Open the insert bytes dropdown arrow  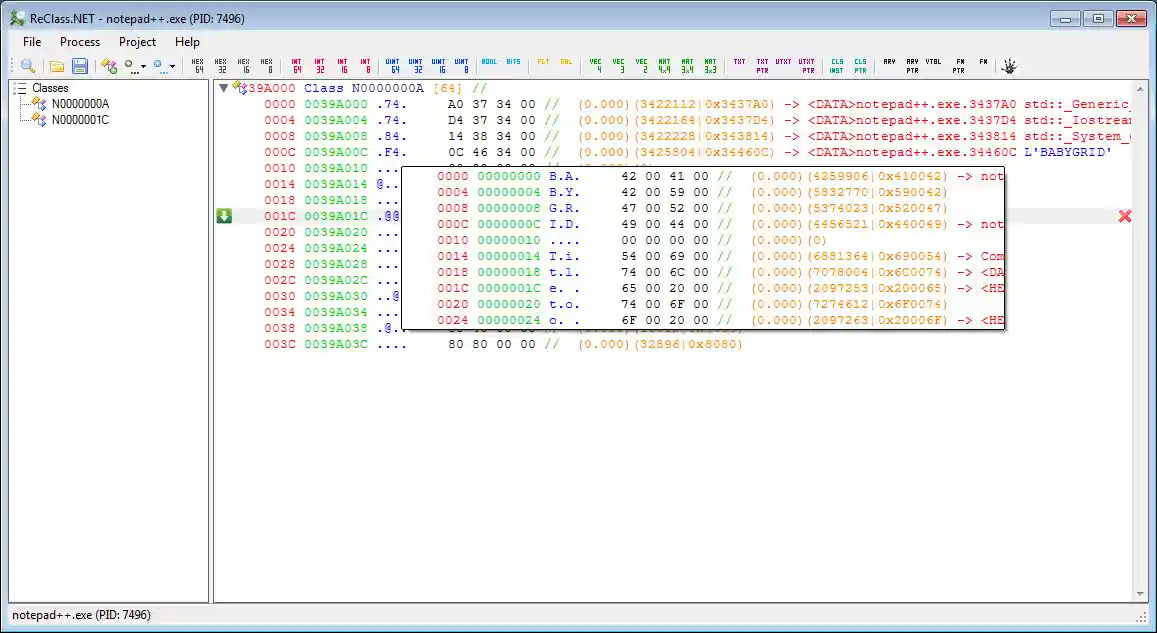pyautogui.click(x=172, y=67)
